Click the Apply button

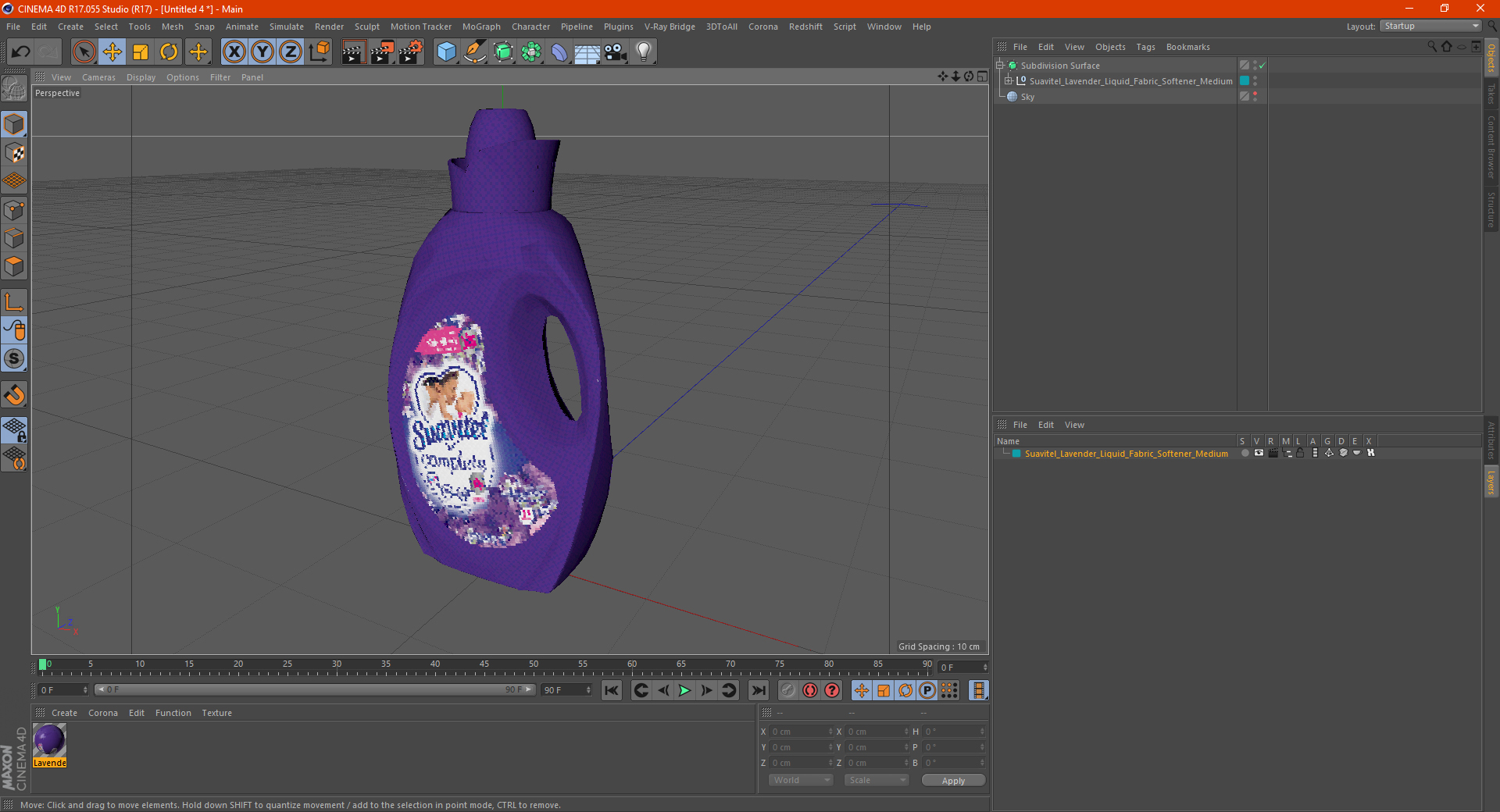[x=953, y=780]
